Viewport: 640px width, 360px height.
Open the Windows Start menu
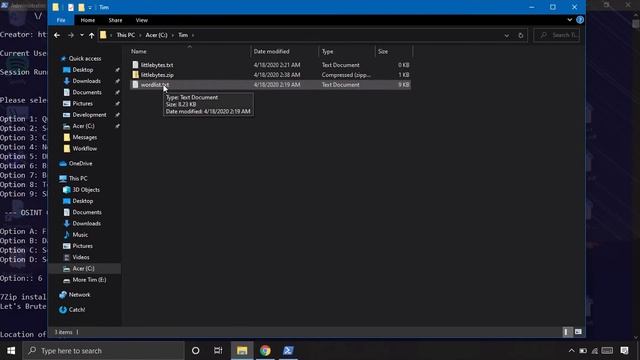pos(11,351)
